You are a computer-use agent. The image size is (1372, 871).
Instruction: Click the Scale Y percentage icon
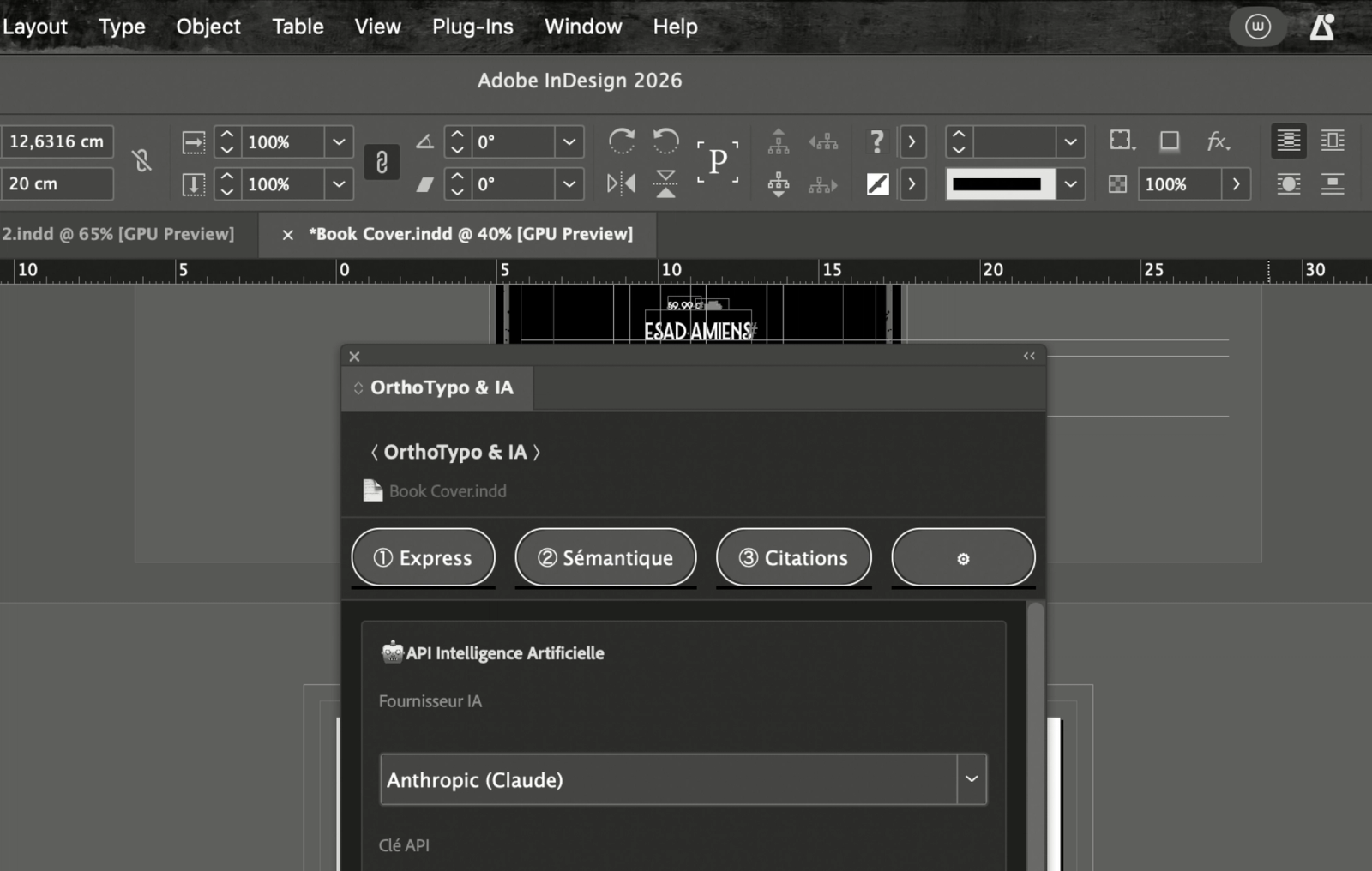coord(194,183)
